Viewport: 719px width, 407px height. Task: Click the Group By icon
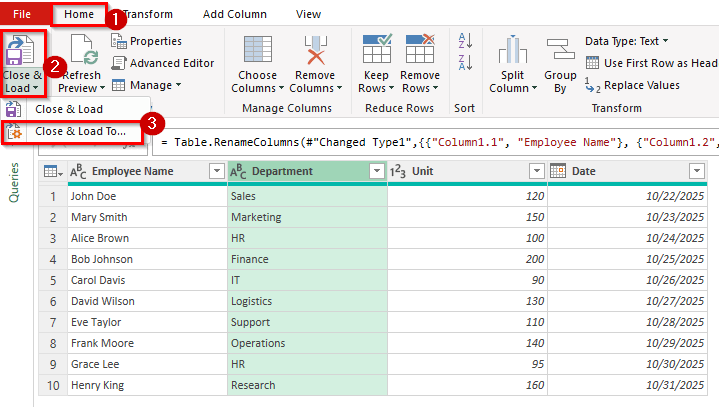pos(560,49)
